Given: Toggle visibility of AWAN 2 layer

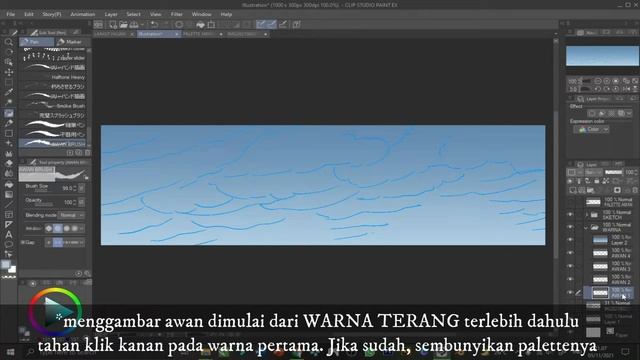Looking at the screenshot, I should click(571, 279).
